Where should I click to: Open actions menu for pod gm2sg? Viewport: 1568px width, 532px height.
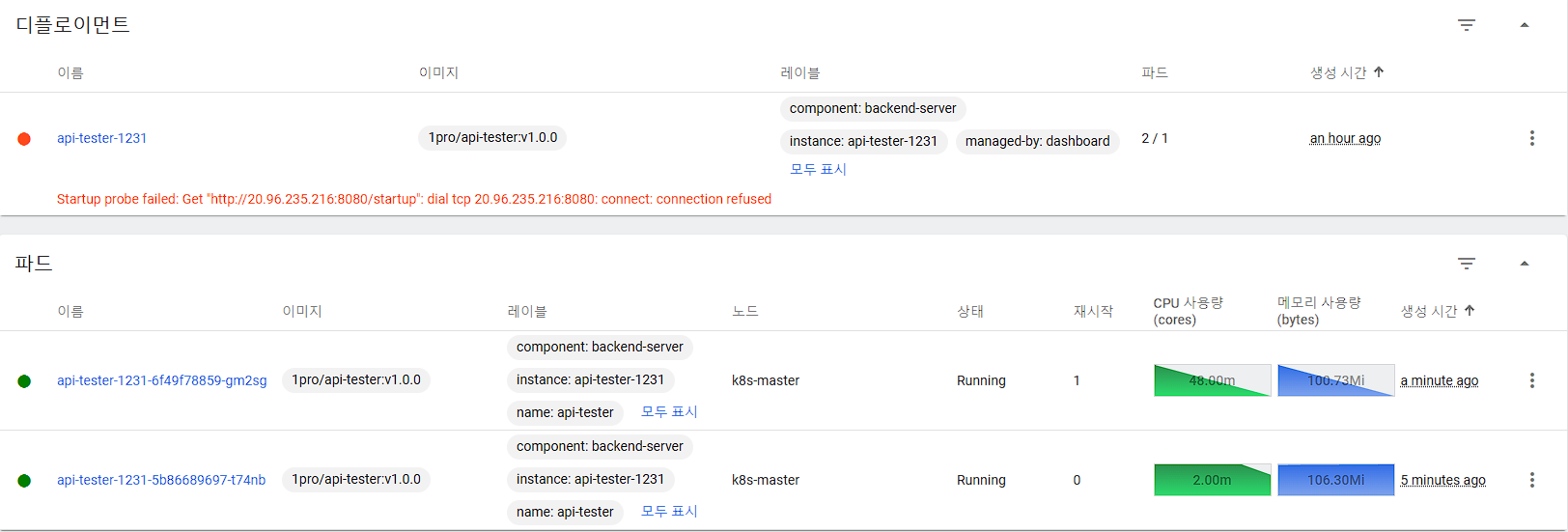click(x=1531, y=380)
